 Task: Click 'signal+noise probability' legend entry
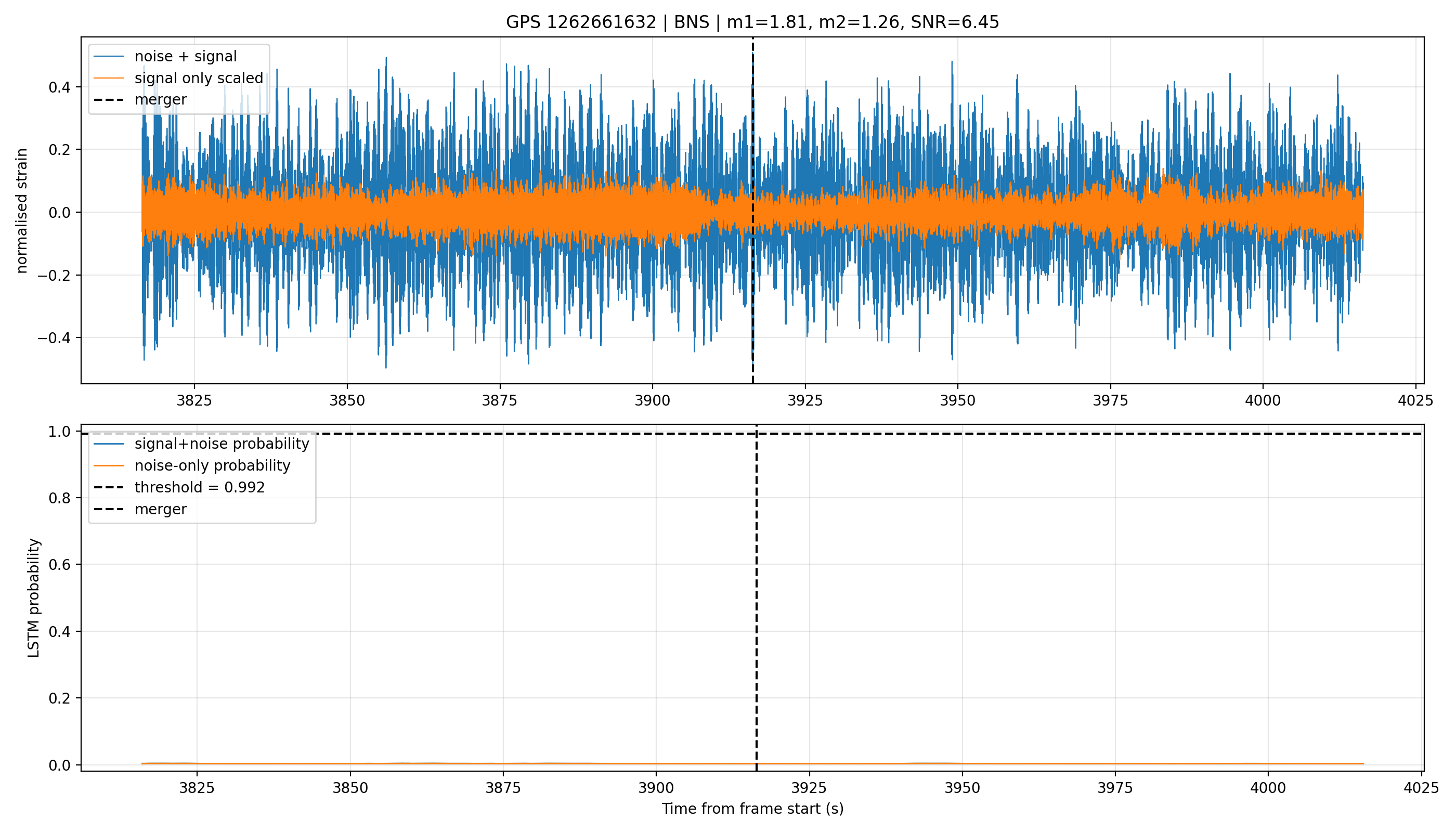(222, 444)
